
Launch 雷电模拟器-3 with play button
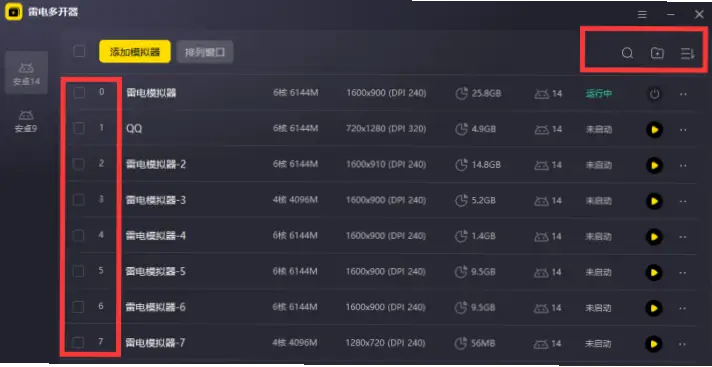coord(654,201)
